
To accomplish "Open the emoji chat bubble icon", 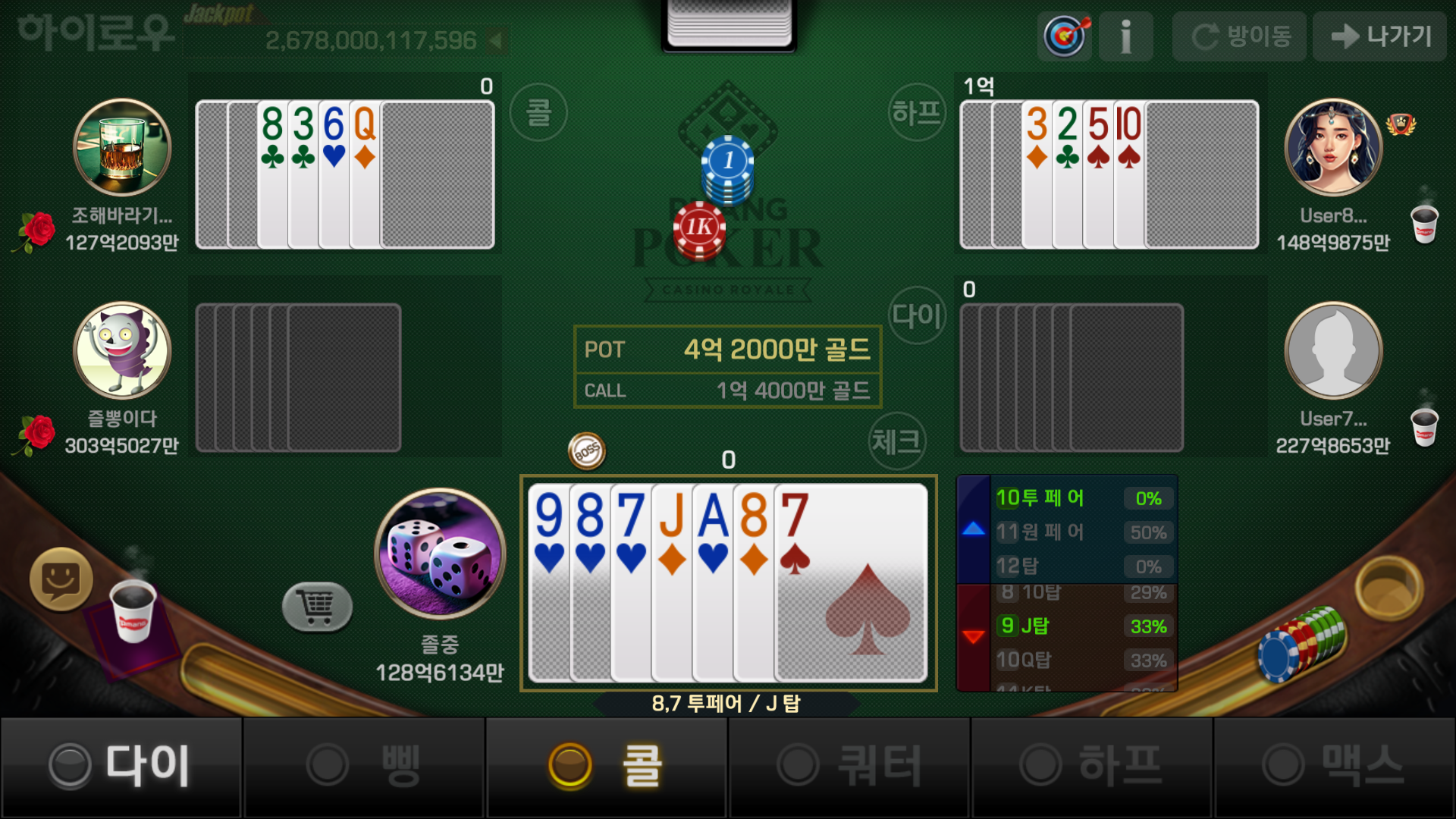I will click(x=61, y=579).
